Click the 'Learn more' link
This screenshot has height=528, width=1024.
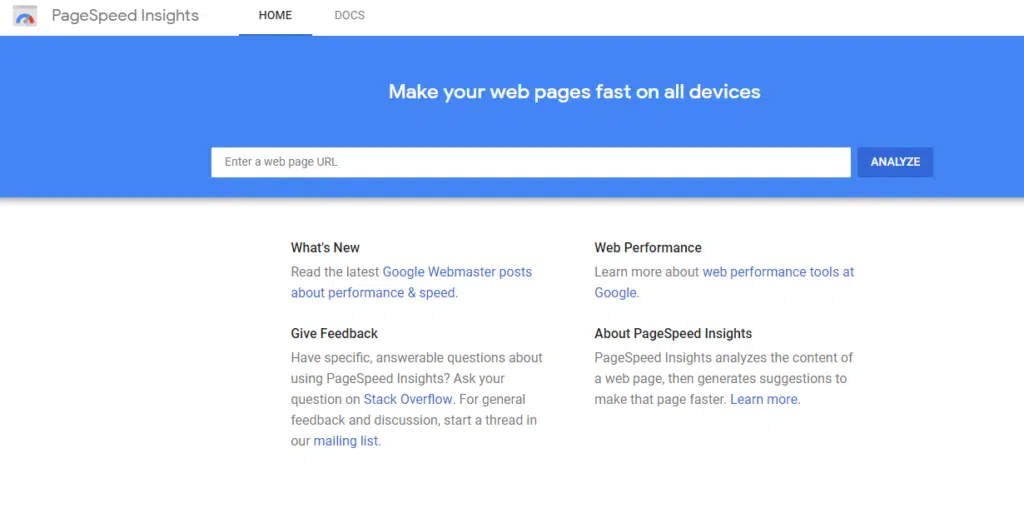764,399
